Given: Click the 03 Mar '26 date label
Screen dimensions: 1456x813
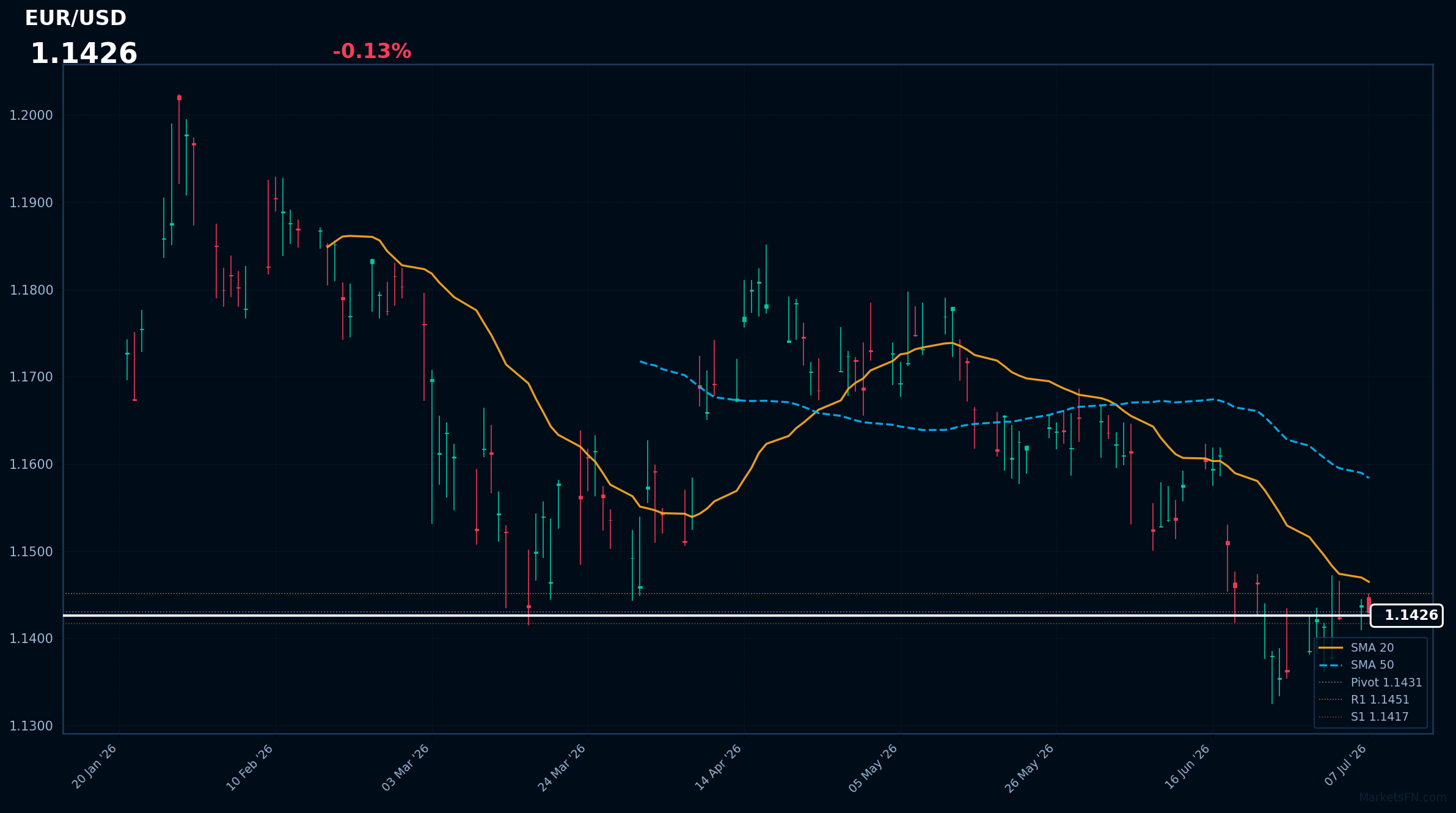Looking at the screenshot, I should coord(406,768).
